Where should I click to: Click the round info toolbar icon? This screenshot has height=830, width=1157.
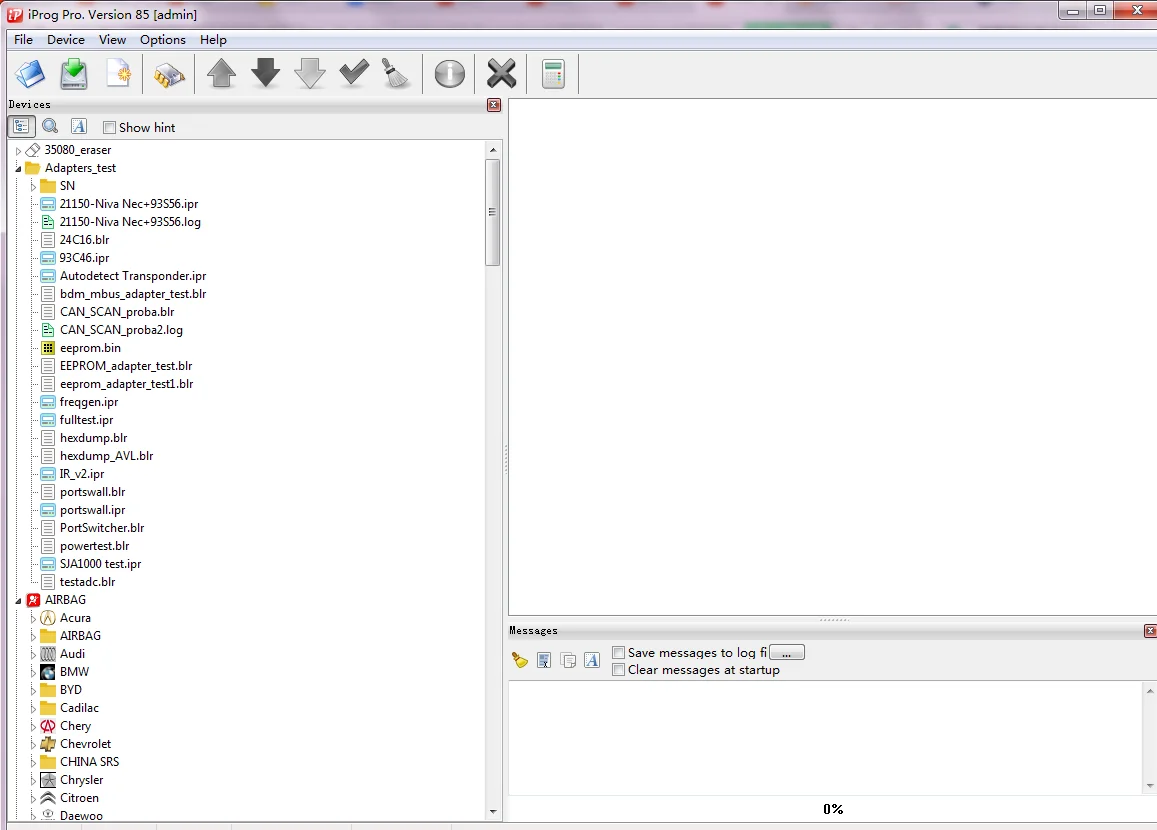tap(449, 74)
